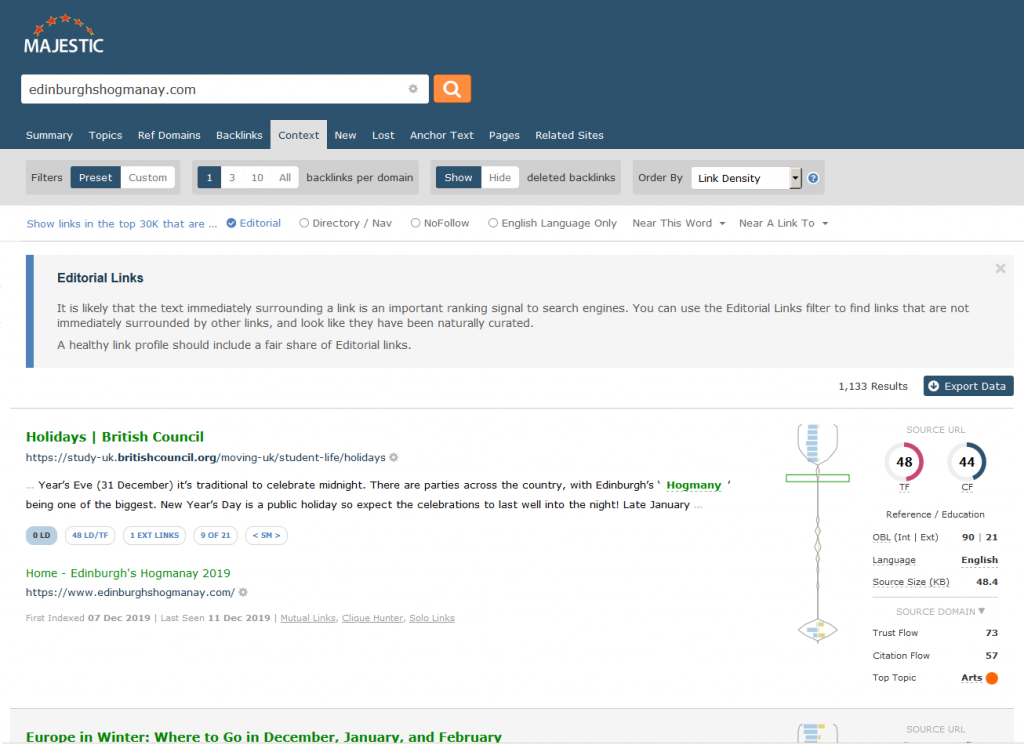Switch to the Backlinks tab
The width and height of the screenshot is (1024, 745).
click(239, 135)
